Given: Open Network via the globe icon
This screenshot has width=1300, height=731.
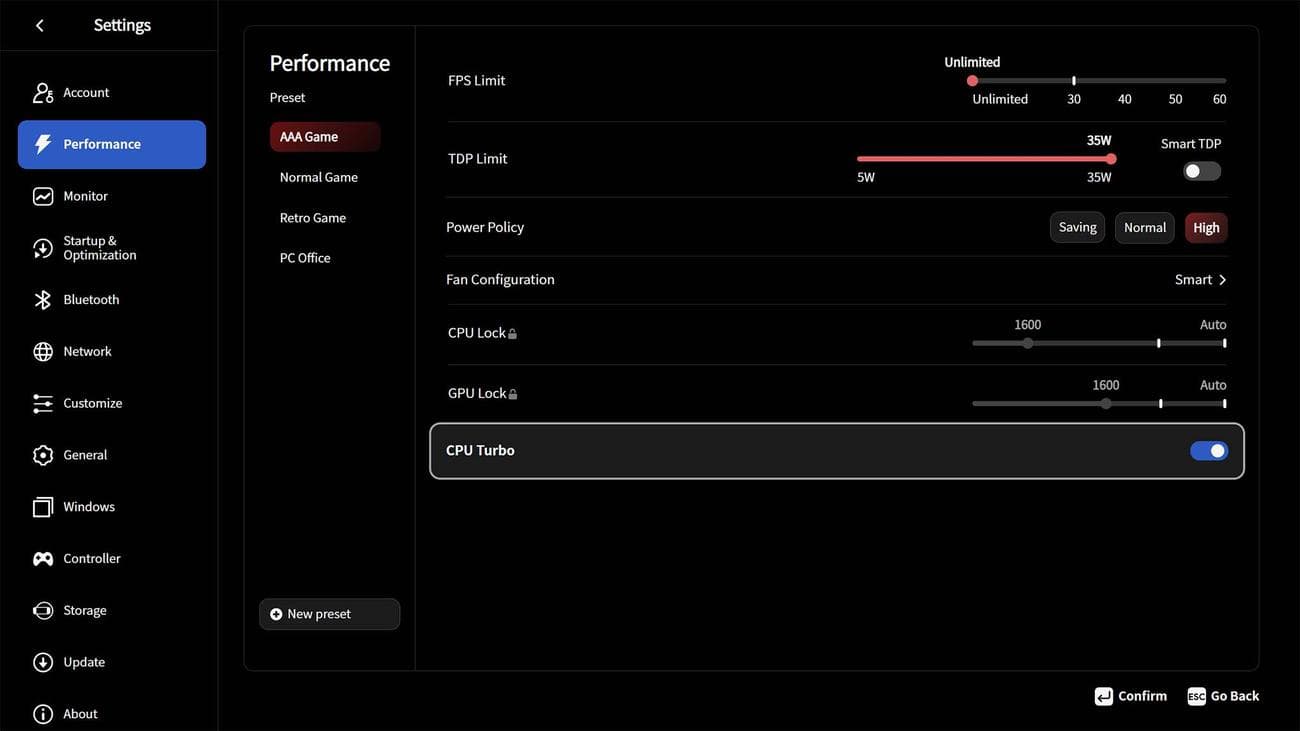Looking at the screenshot, I should pyautogui.click(x=43, y=352).
